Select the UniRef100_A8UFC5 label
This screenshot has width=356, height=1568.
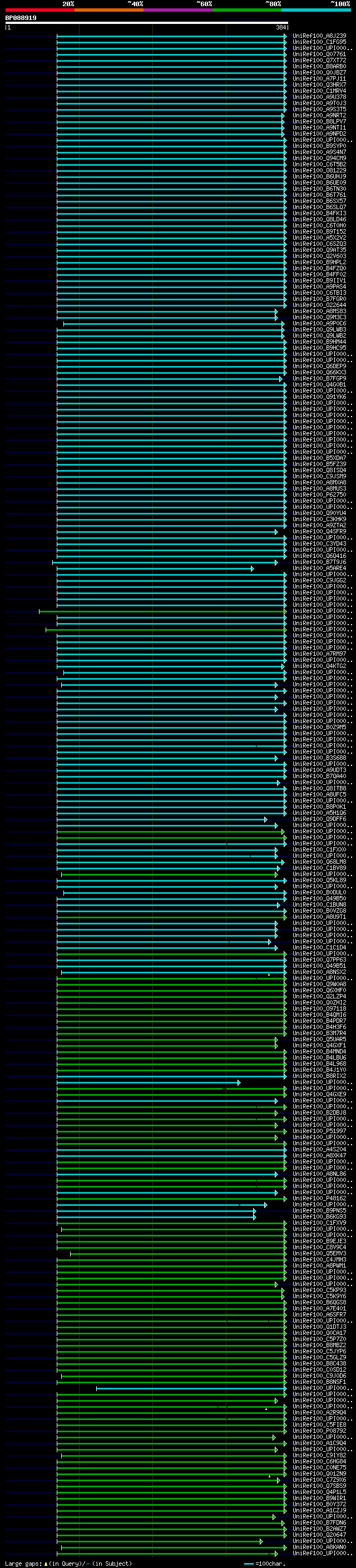(x=319, y=795)
